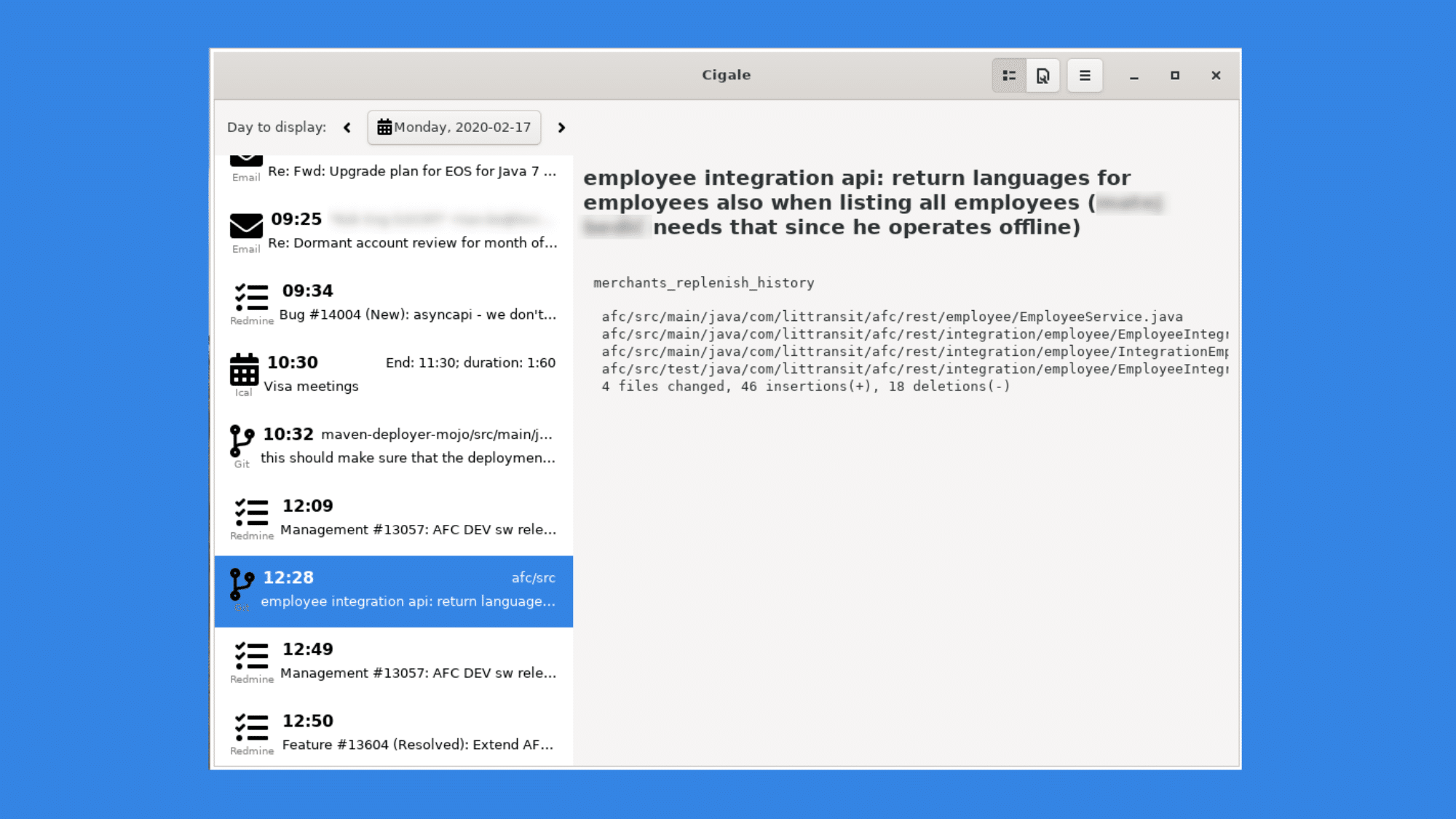
Task: Click the Ical calendar icon at 10:30
Action: [244, 370]
